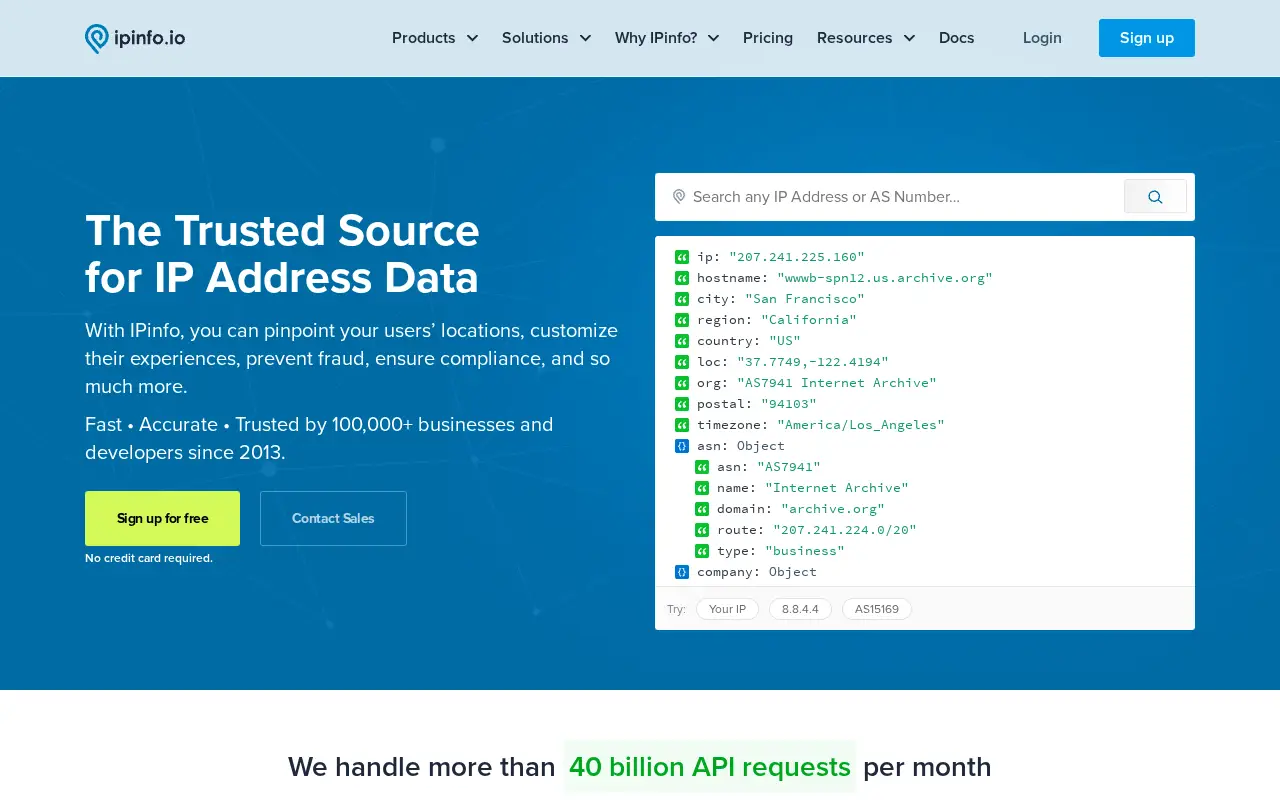Screen dimensions: 1280x800
Task: Click the string icon beside org
Action: pyautogui.click(x=682, y=383)
